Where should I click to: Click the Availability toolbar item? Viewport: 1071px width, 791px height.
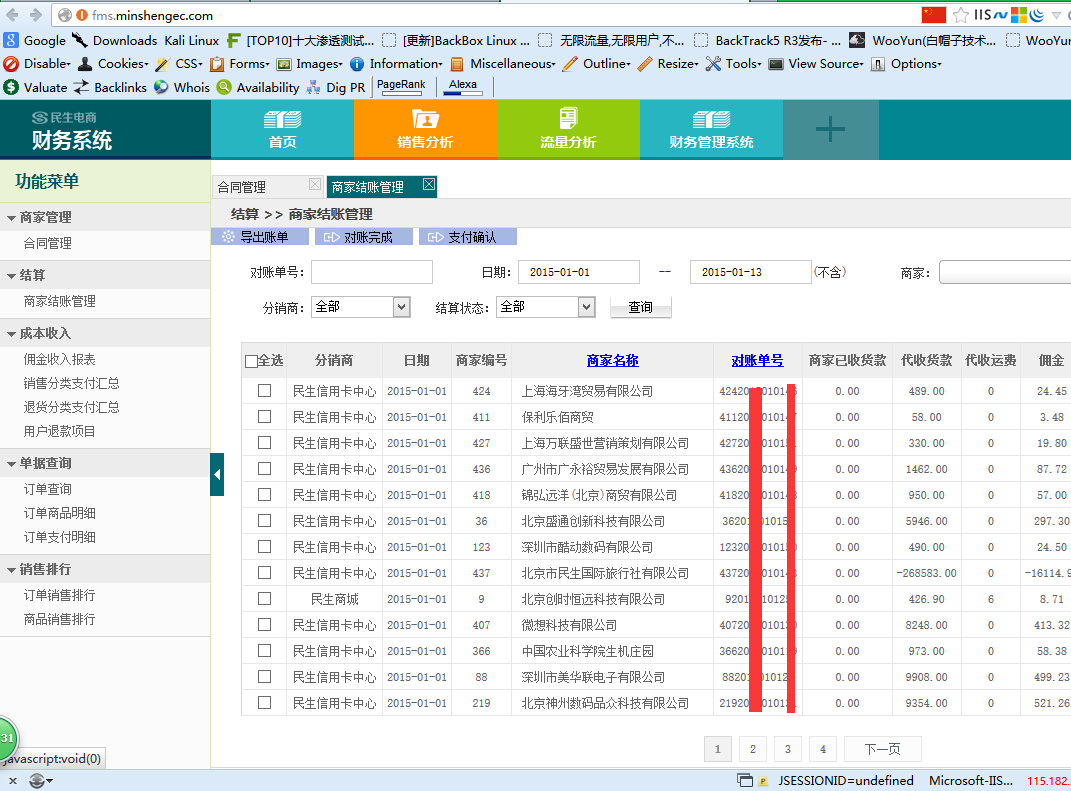coord(258,87)
